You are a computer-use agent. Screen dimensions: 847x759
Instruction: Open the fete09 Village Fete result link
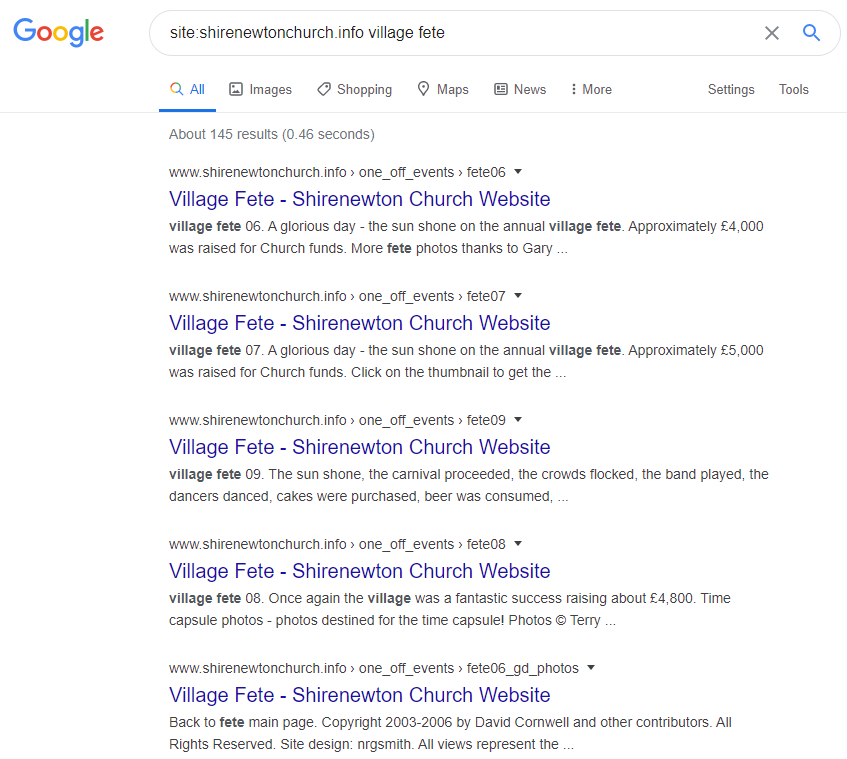[360, 447]
